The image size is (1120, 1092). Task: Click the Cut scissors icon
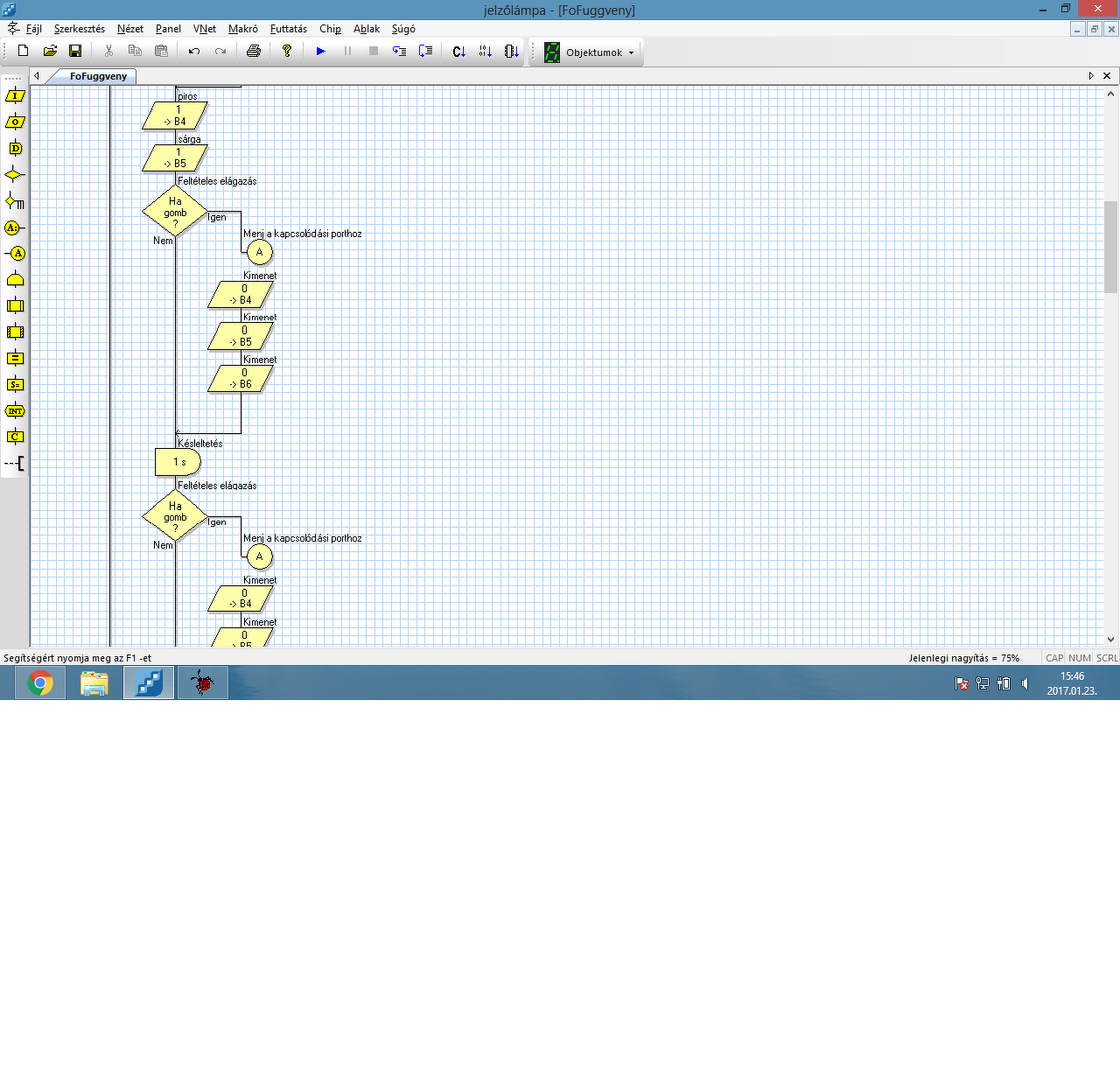click(108, 51)
